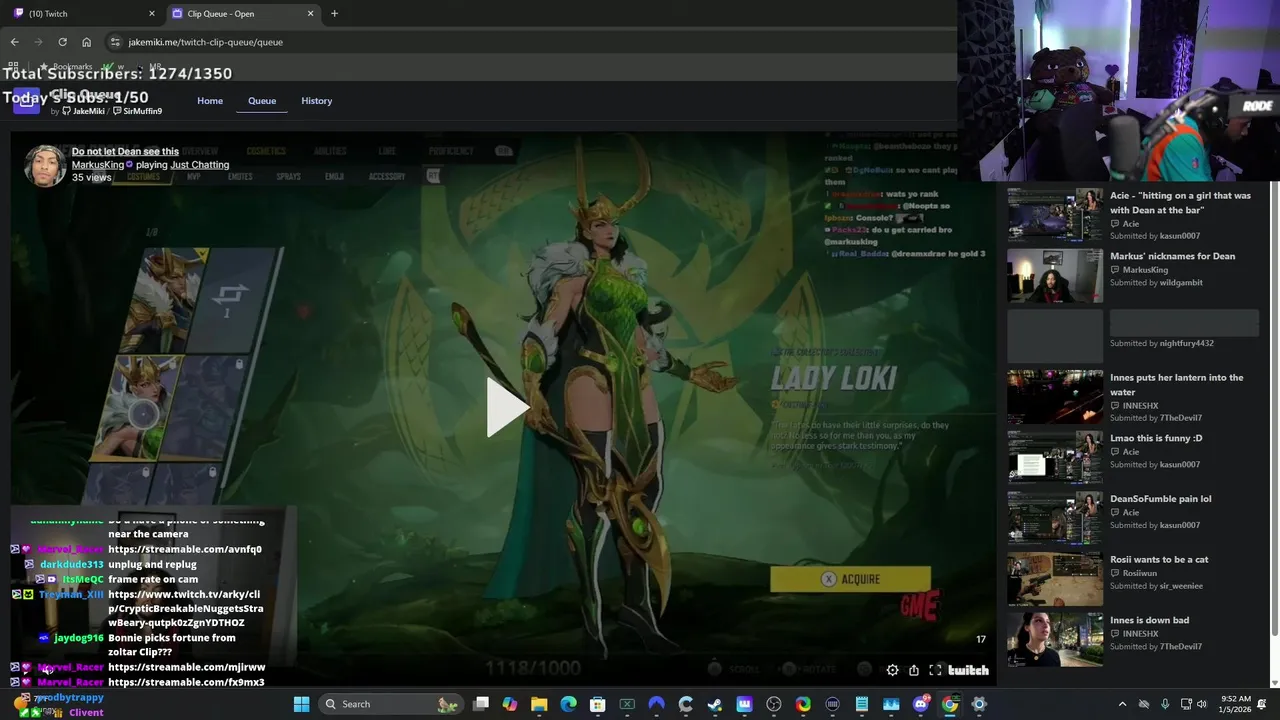Open the History nav item
Screen dimensions: 1280x720
click(x=317, y=101)
